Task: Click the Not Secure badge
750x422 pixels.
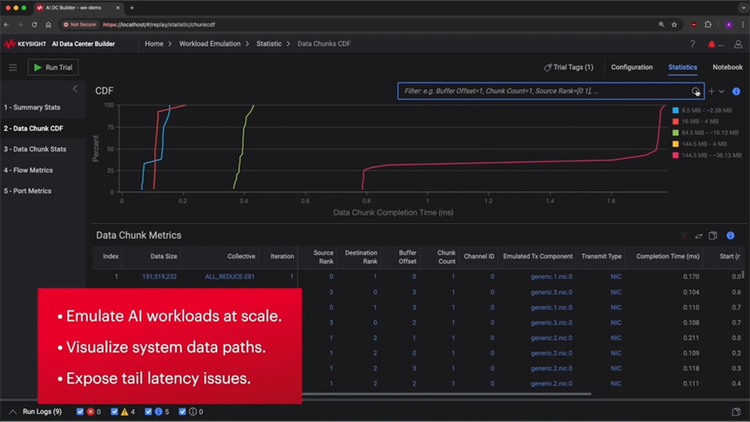Action: click(80, 24)
